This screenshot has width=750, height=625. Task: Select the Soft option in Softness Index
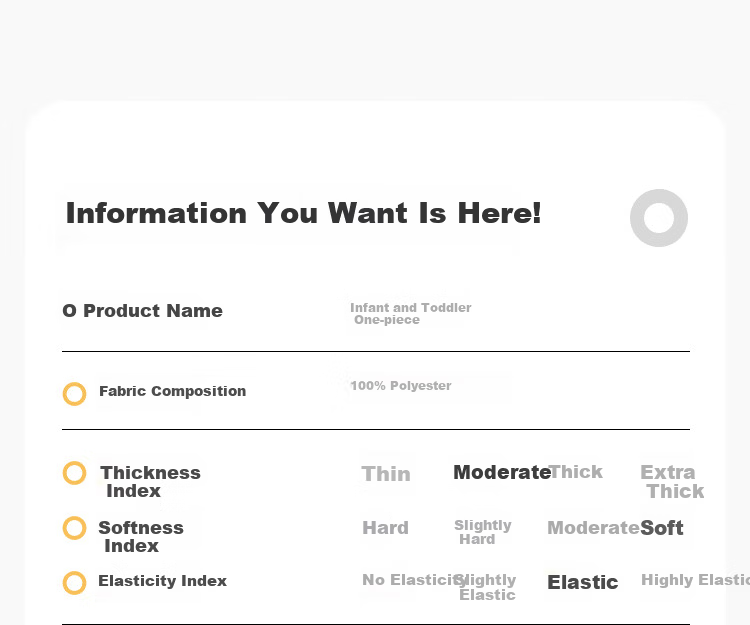point(662,528)
